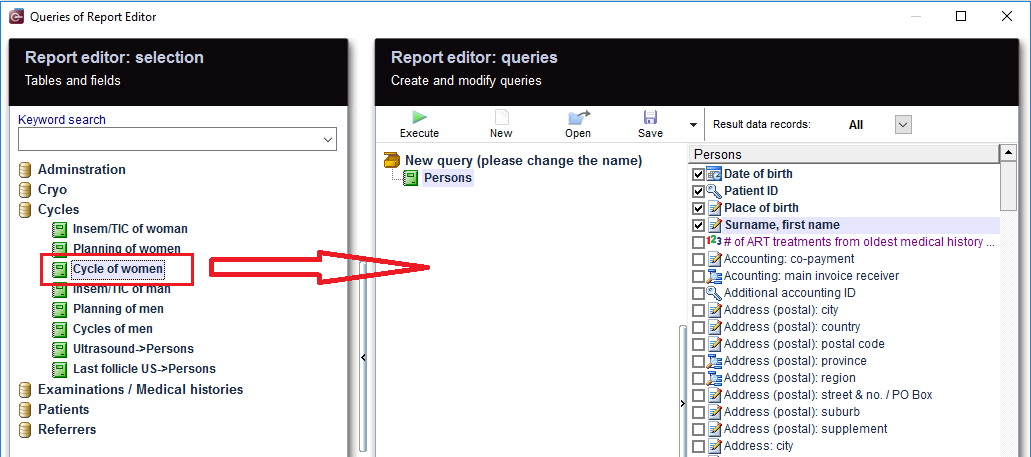Image resolution: width=1031 pixels, height=457 pixels.
Task: Click the Address (postal): street & no. / PO Box
Action: point(828,395)
